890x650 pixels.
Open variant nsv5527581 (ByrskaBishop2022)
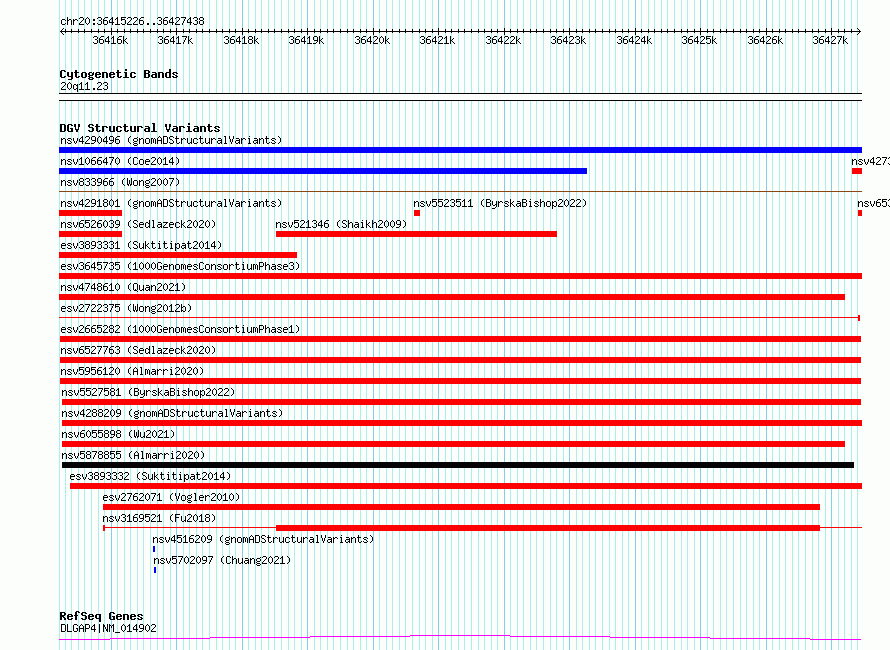tap(148, 392)
